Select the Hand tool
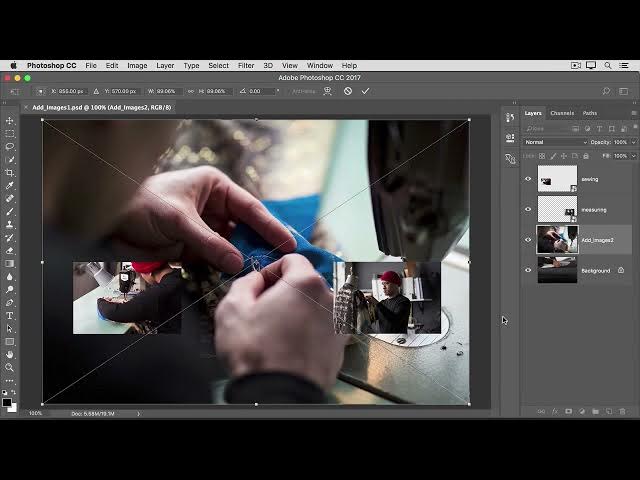The image size is (640, 480). pyautogui.click(x=10, y=354)
